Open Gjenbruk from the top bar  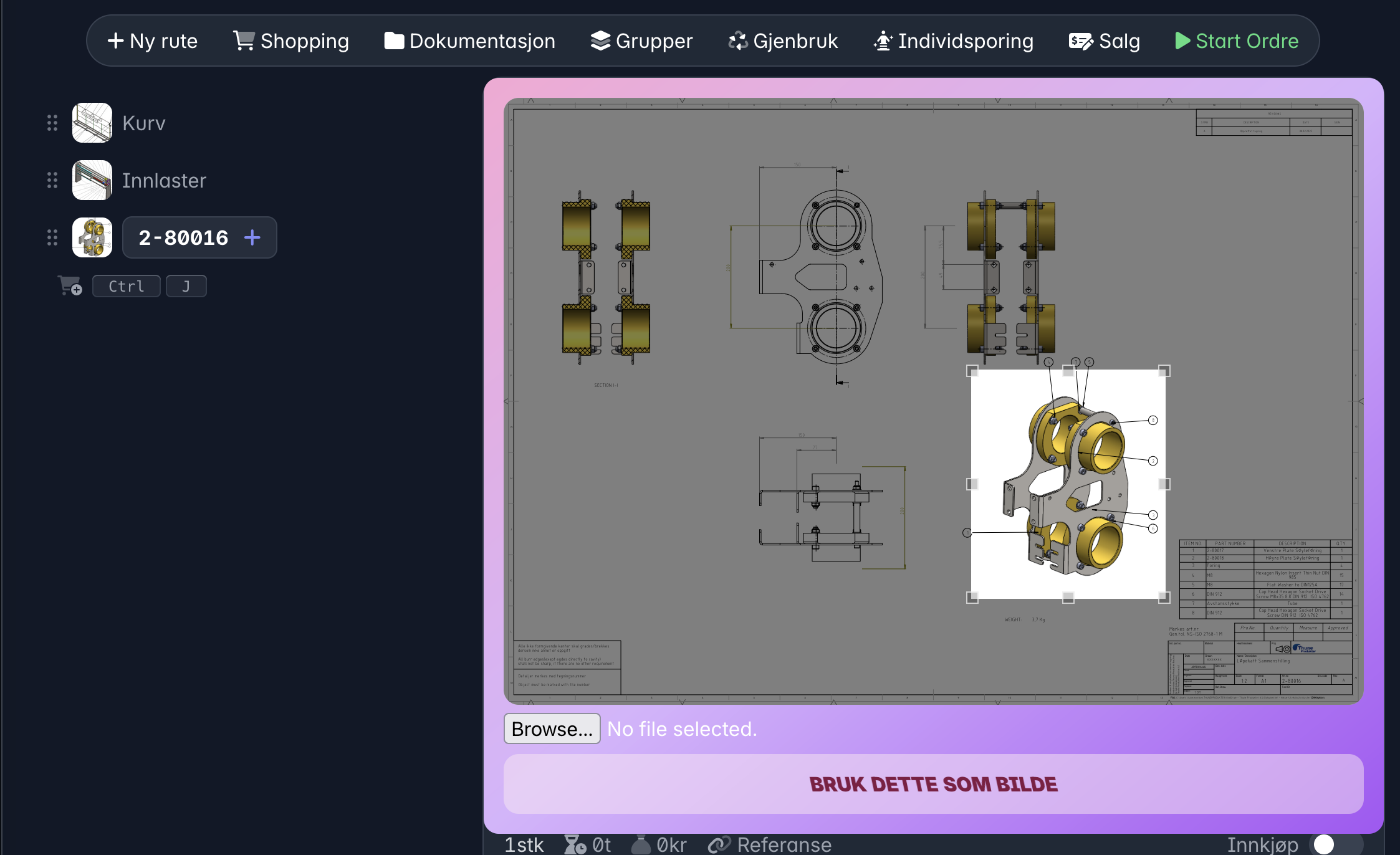(783, 41)
